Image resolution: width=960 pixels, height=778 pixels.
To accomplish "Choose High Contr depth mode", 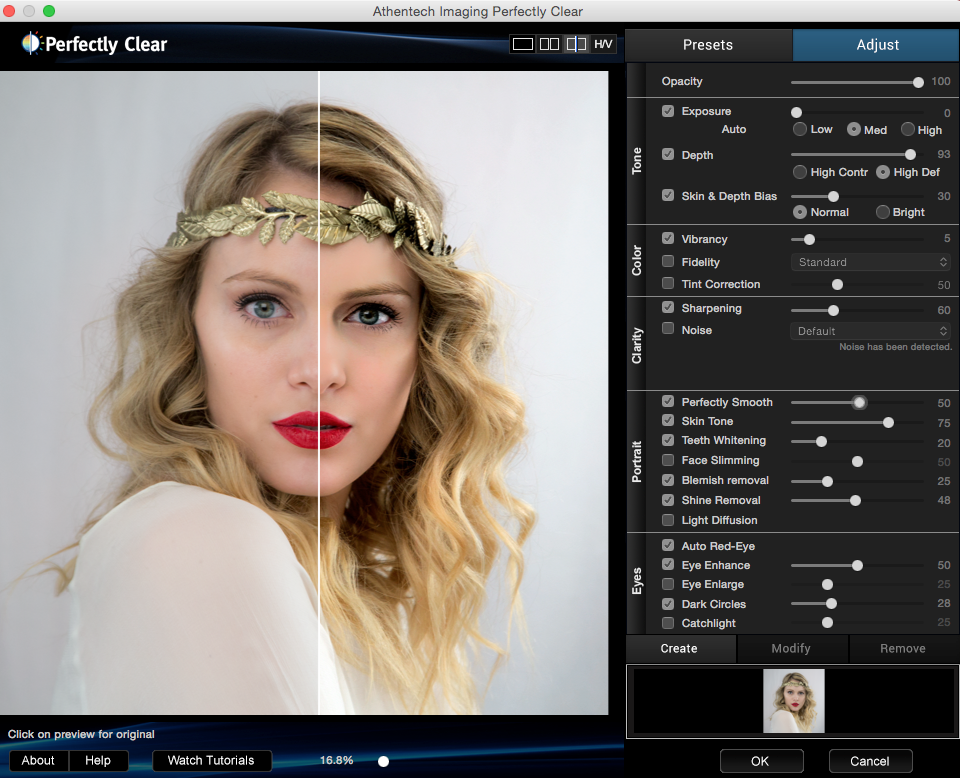I will 800,172.
